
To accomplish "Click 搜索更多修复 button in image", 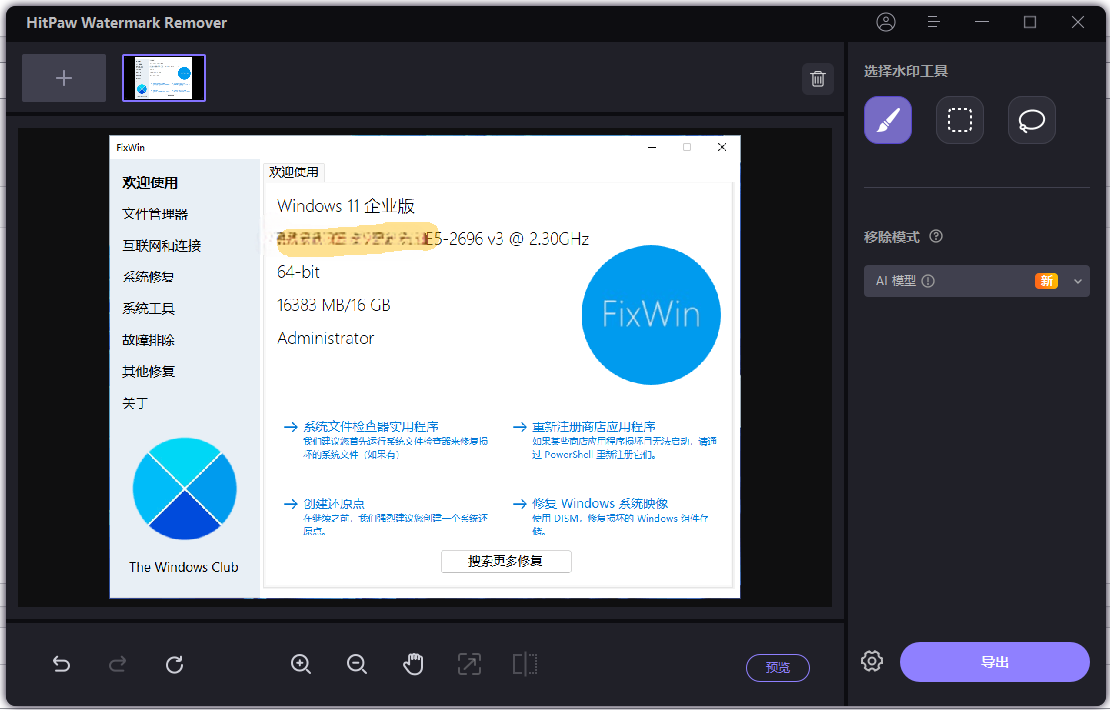I will tap(505, 561).
